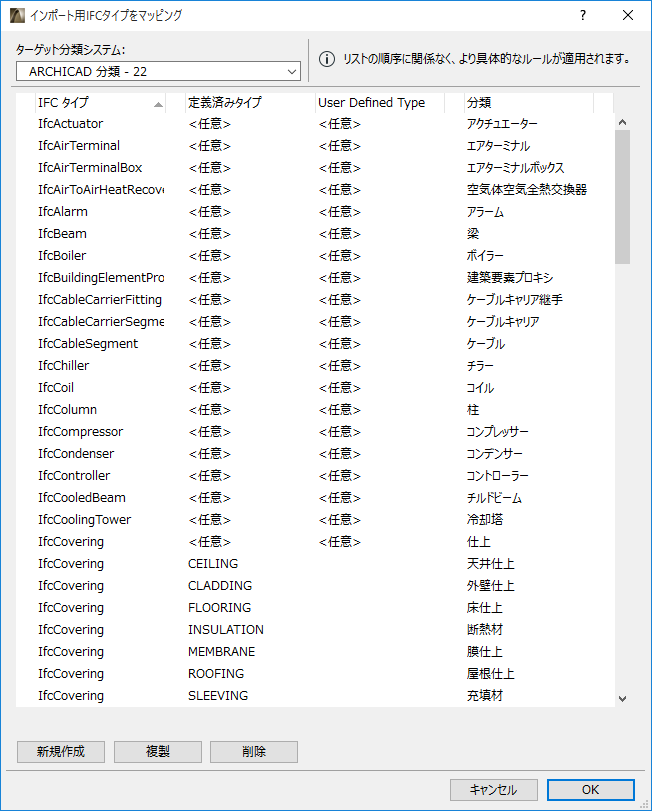This screenshot has height=811, width=652.
Task: Select the IfcCooledBeam row
Action: (315, 498)
